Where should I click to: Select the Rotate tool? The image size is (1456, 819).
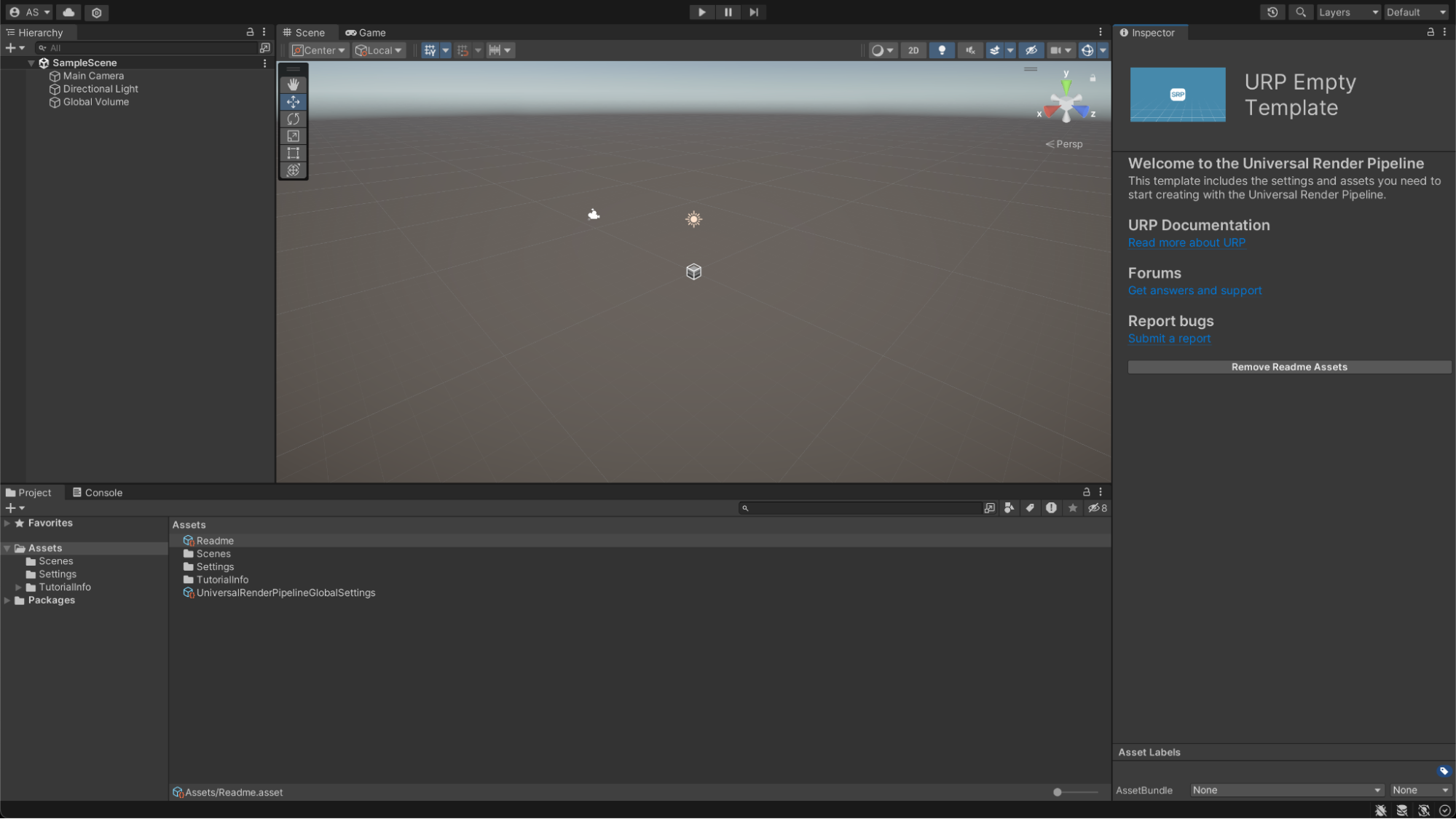pyautogui.click(x=293, y=119)
